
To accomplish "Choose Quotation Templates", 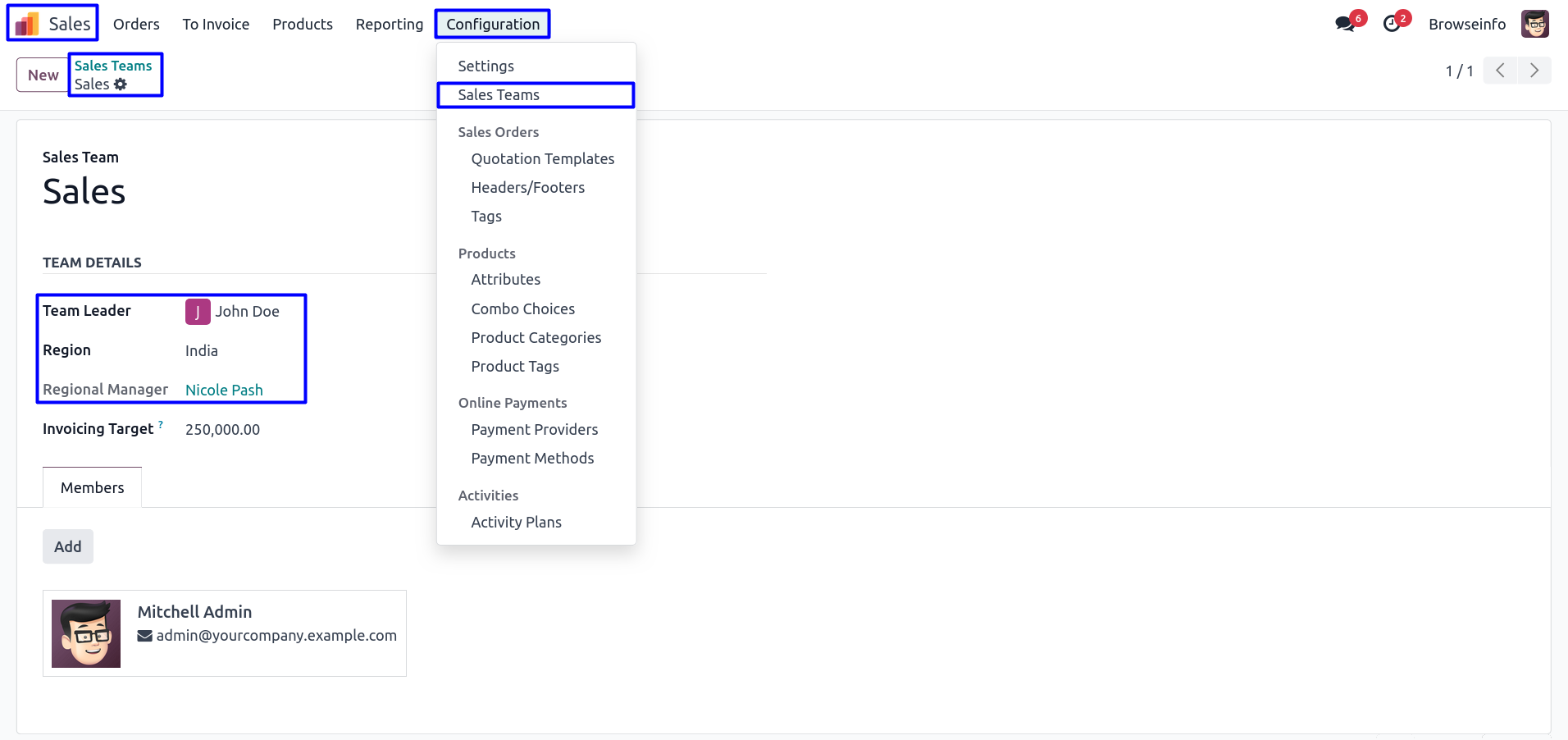I will (x=536, y=159).
